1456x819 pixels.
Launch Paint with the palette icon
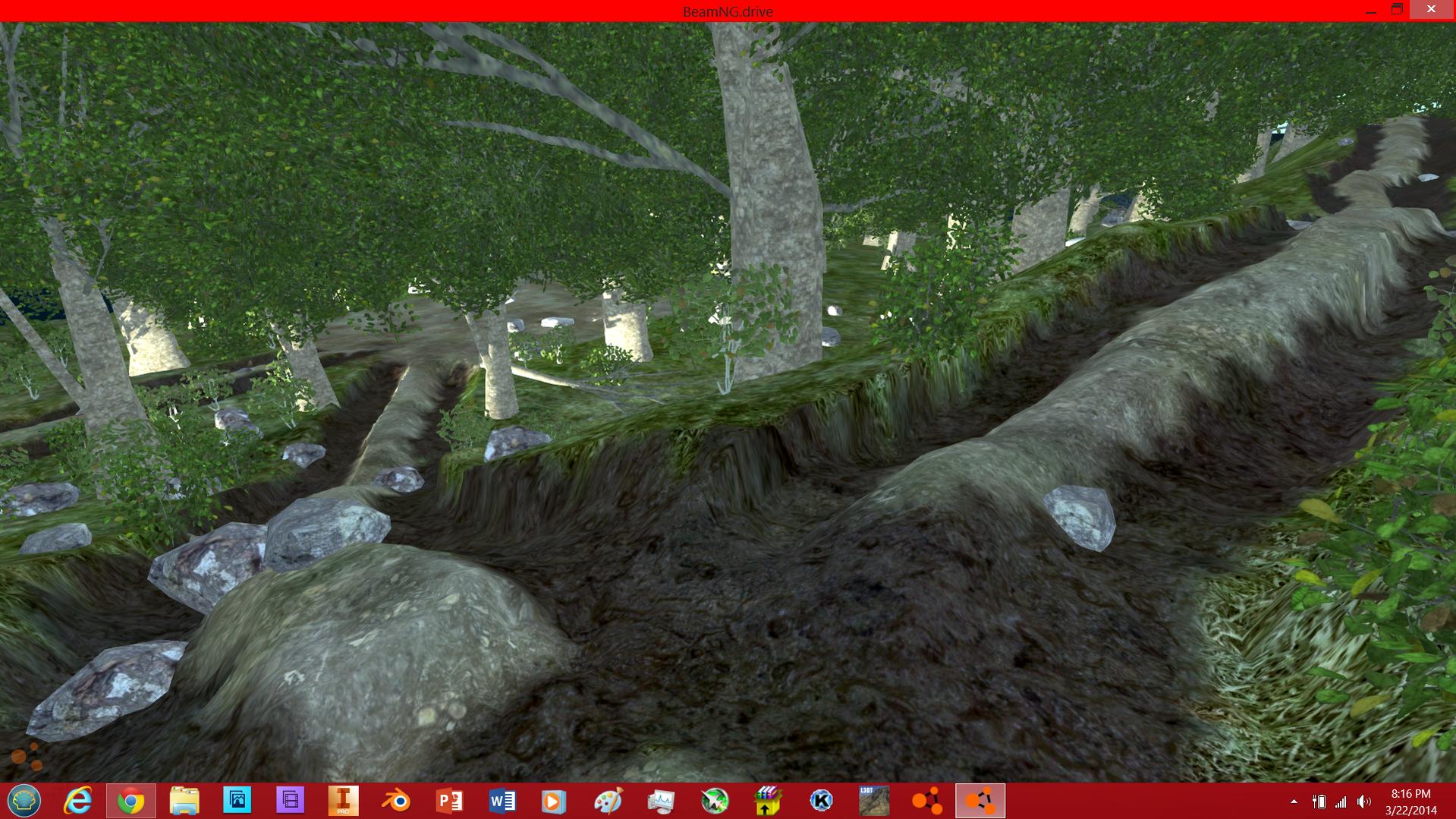point(608,801)
